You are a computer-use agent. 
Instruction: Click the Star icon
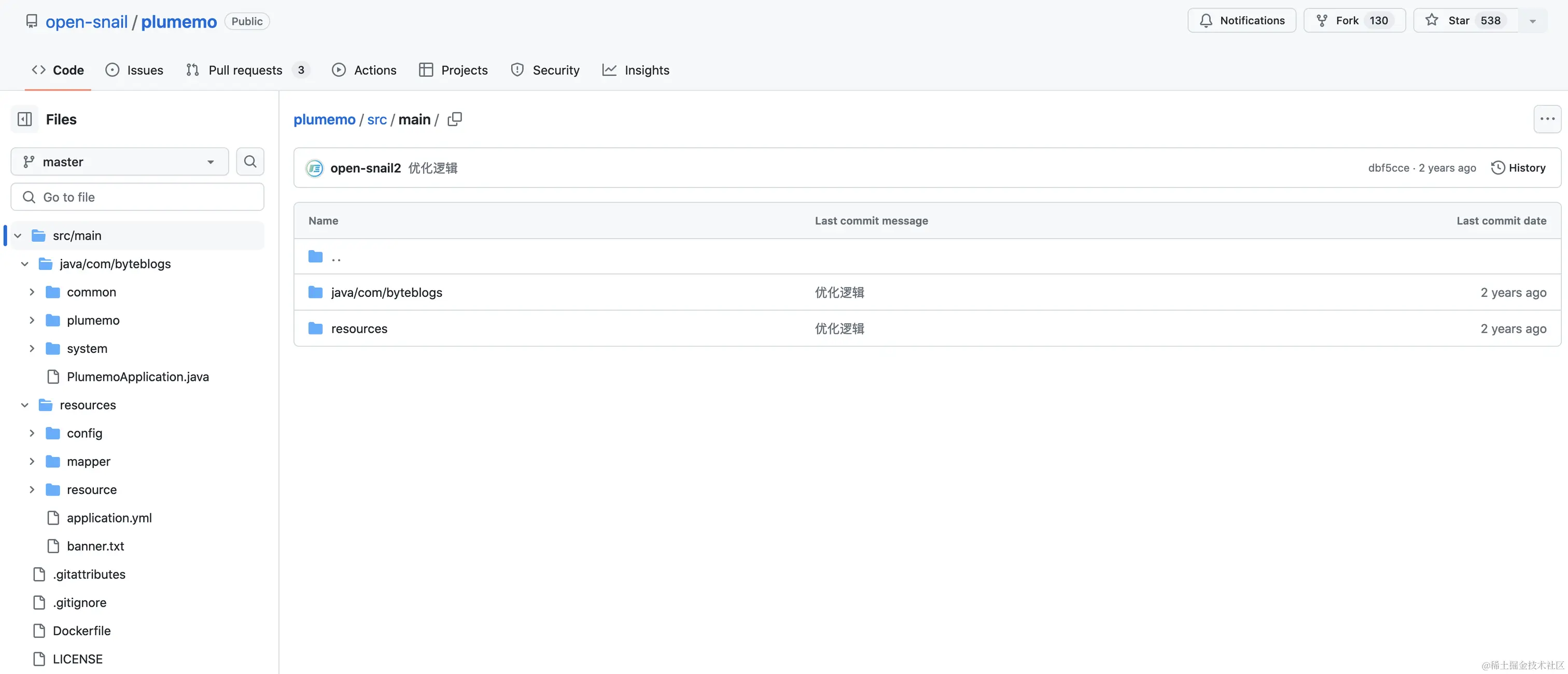click(1432, 20)
